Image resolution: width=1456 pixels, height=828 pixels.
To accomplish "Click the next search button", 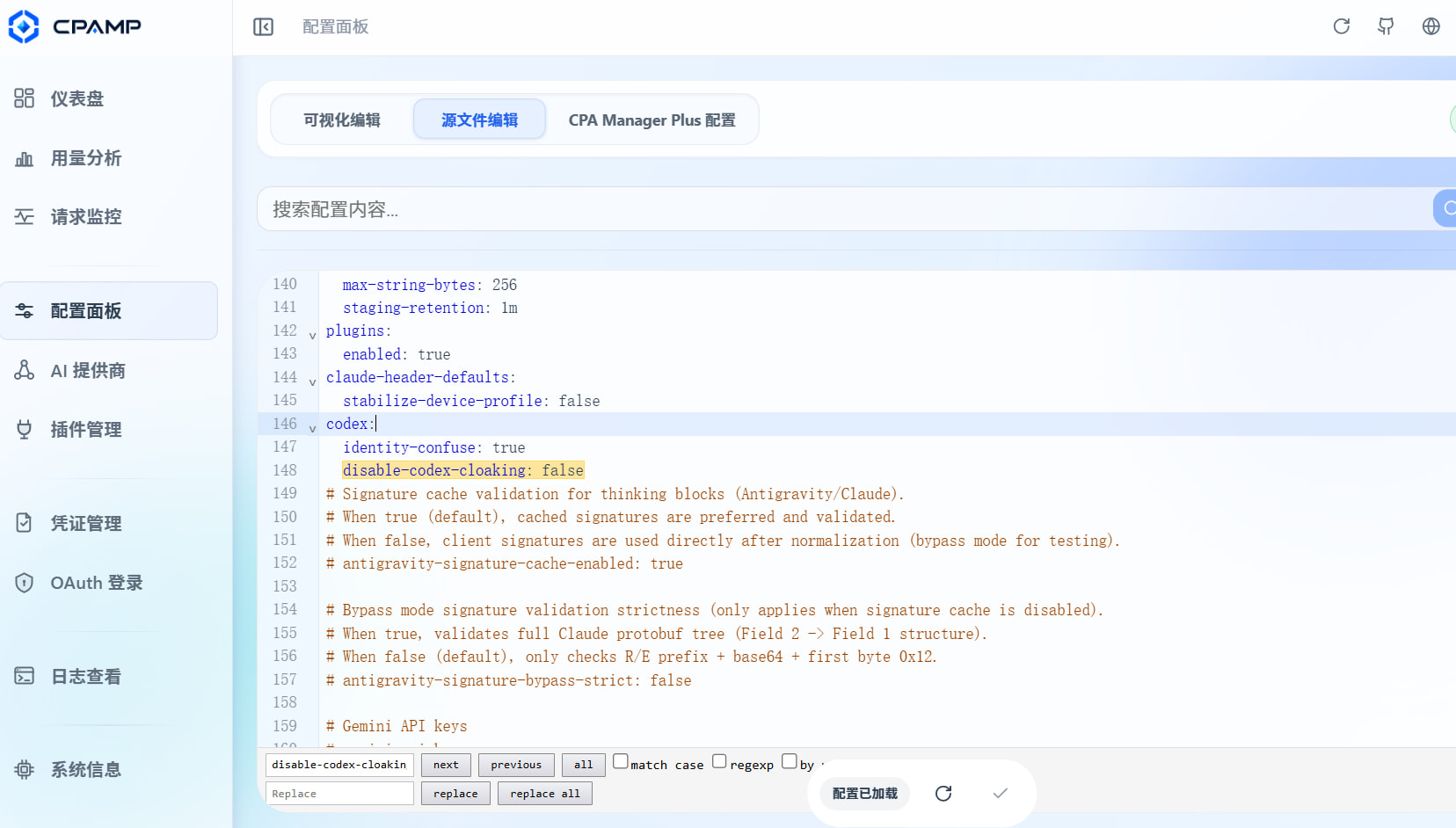I will click(446, 765).
